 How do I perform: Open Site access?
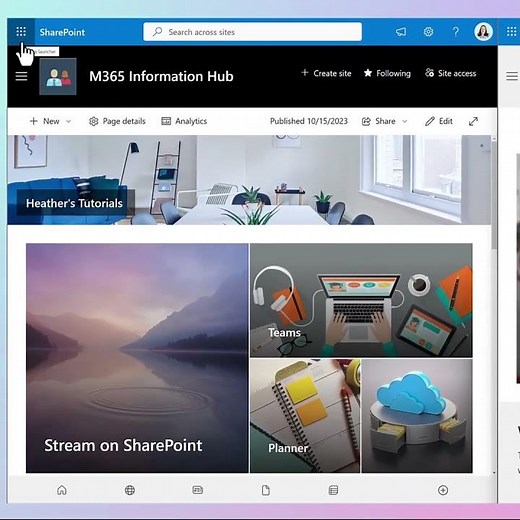click(451, 73)
